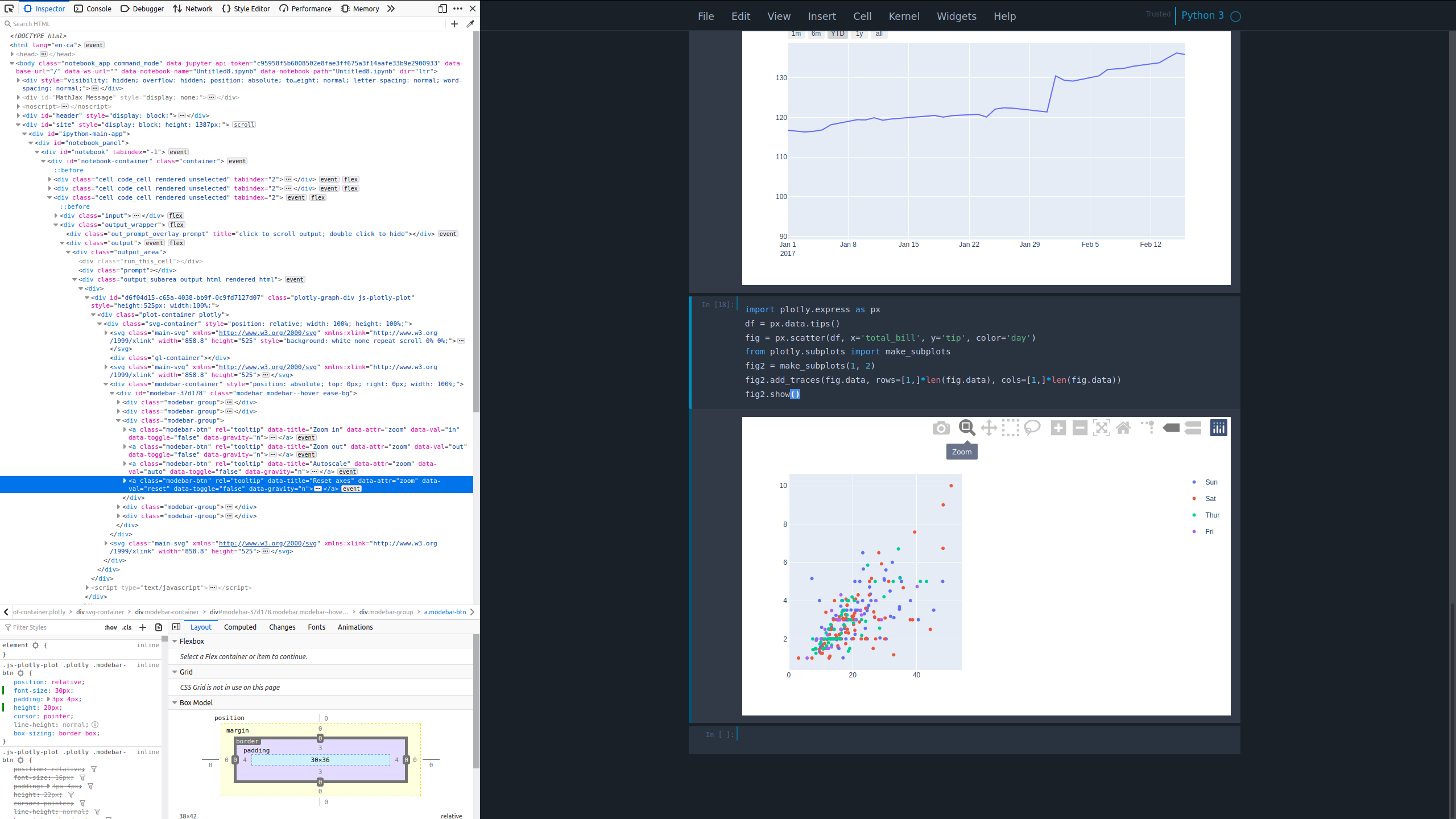Open the Kernel menu
The width and height of the screenshot is (1456, 819).
pos(904,16)
